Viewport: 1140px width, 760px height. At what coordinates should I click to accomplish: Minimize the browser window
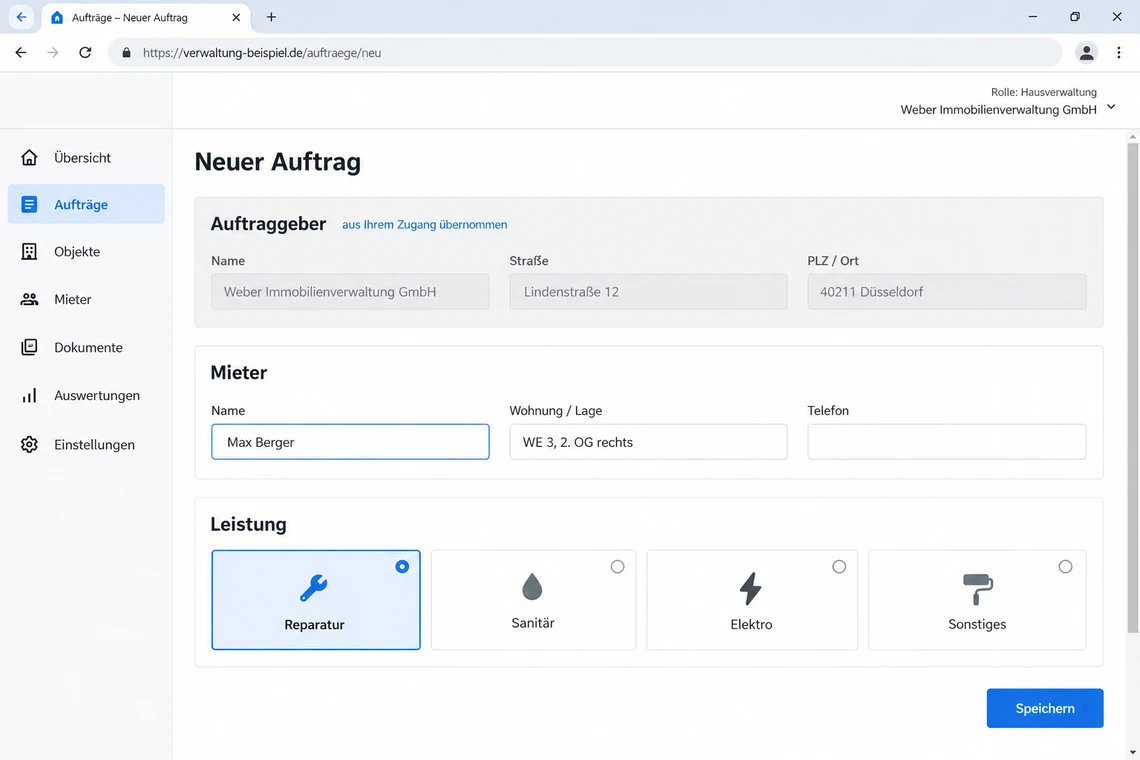[x=1032, y=17]
